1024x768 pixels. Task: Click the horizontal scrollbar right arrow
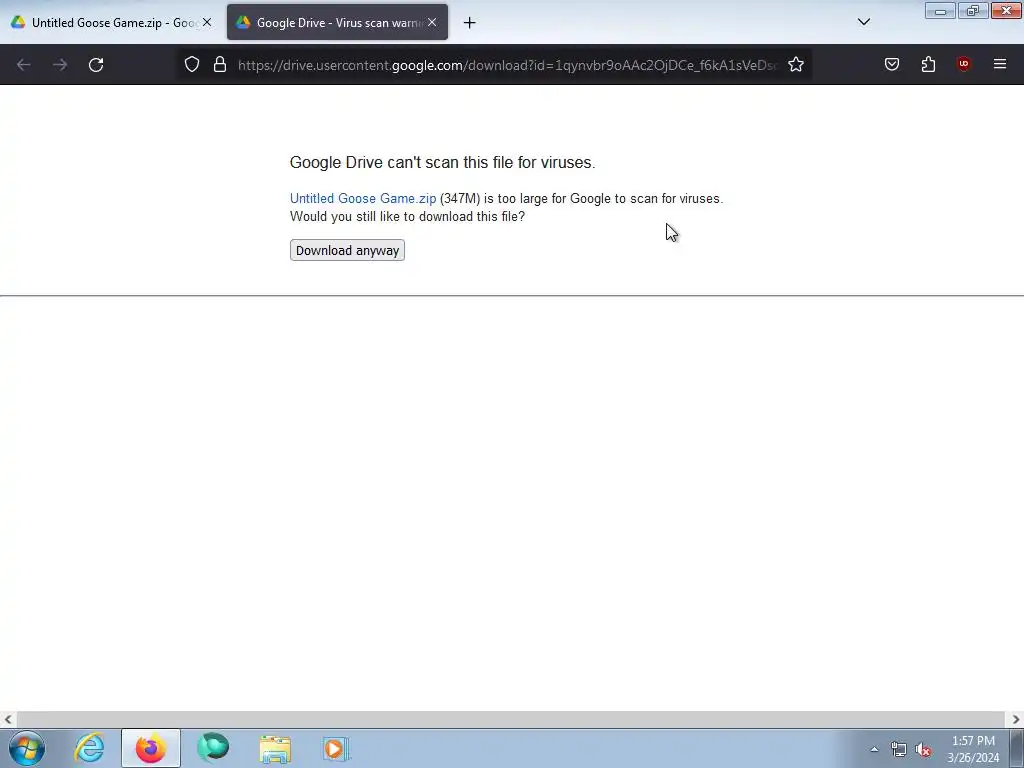click(1016, 720)
